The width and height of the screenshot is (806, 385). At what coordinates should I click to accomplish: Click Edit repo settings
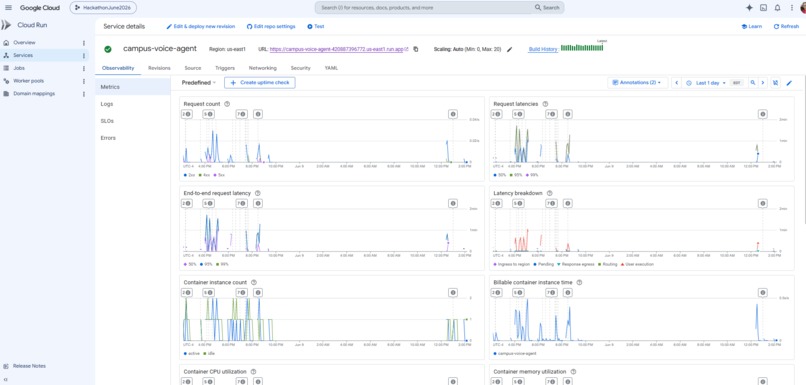point(271,27)
